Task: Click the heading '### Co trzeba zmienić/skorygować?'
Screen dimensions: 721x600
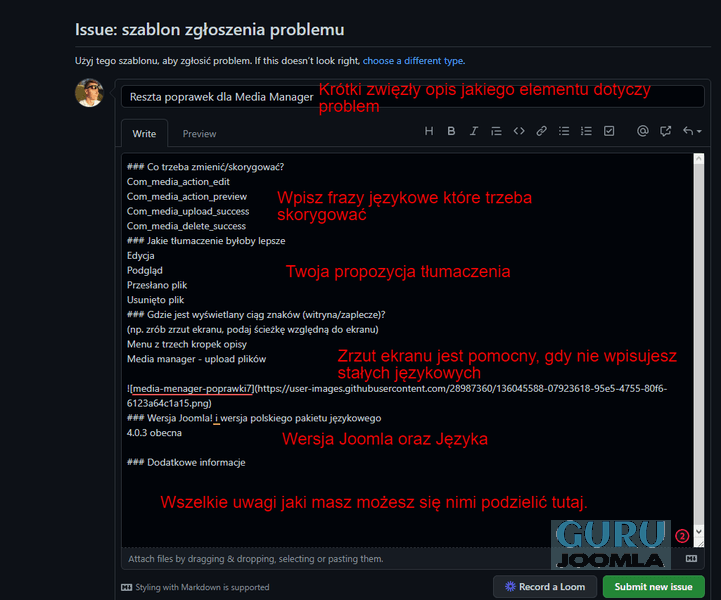Action: point(206,167)
